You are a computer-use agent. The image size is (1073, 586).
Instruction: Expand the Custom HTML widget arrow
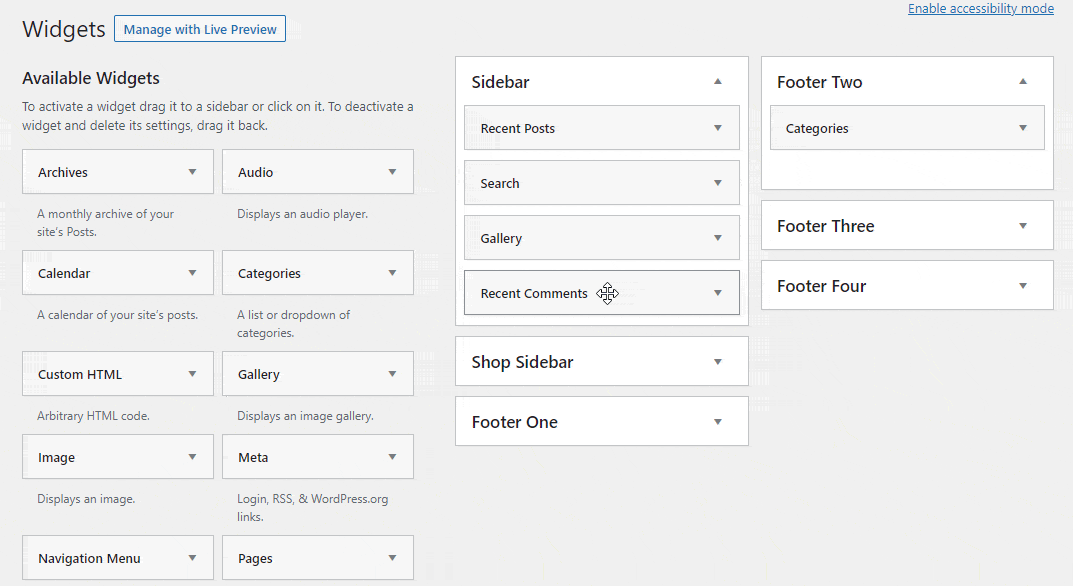[x=192, y=374]
